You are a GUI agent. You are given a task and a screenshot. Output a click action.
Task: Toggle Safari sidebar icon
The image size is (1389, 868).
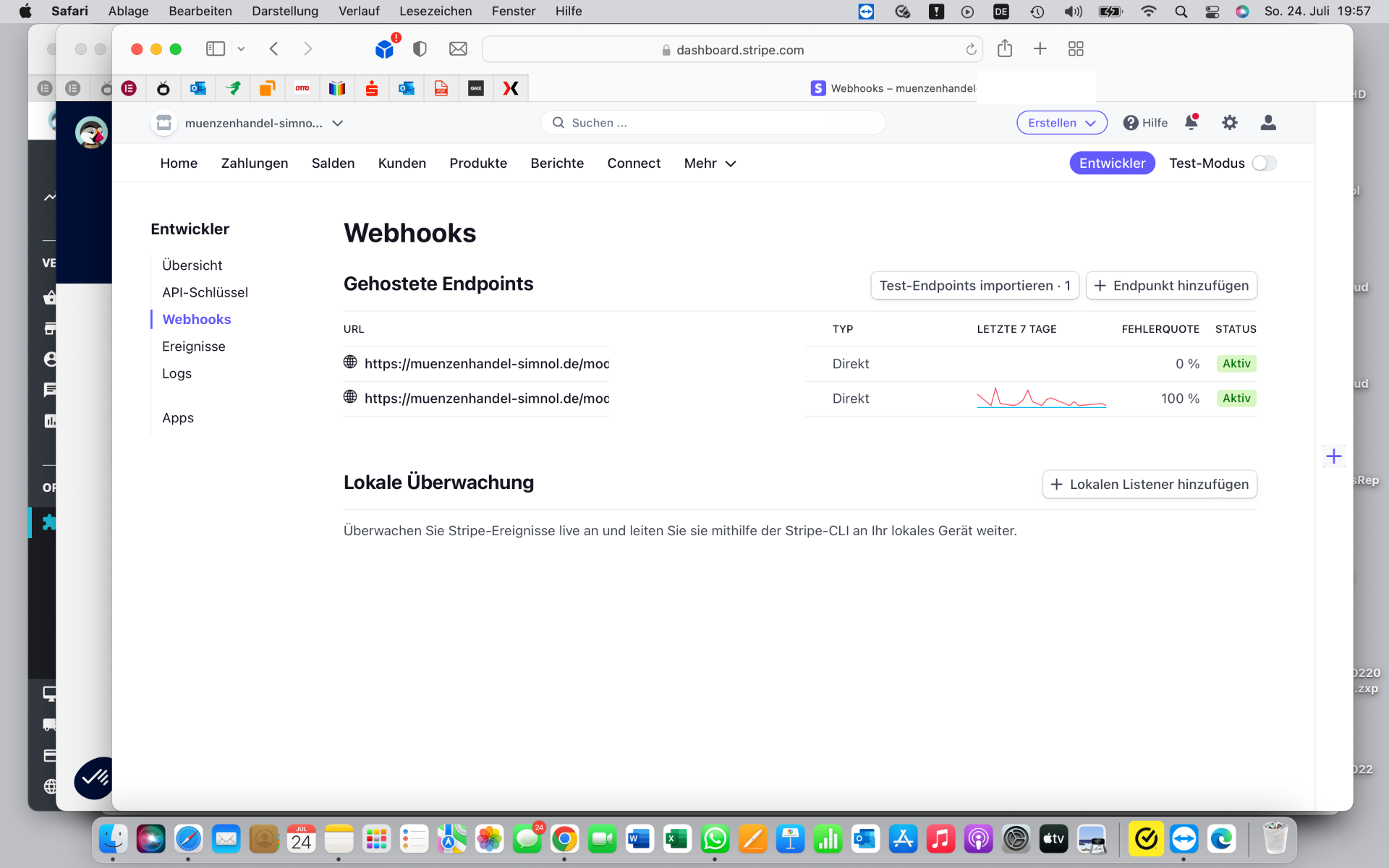216,49
